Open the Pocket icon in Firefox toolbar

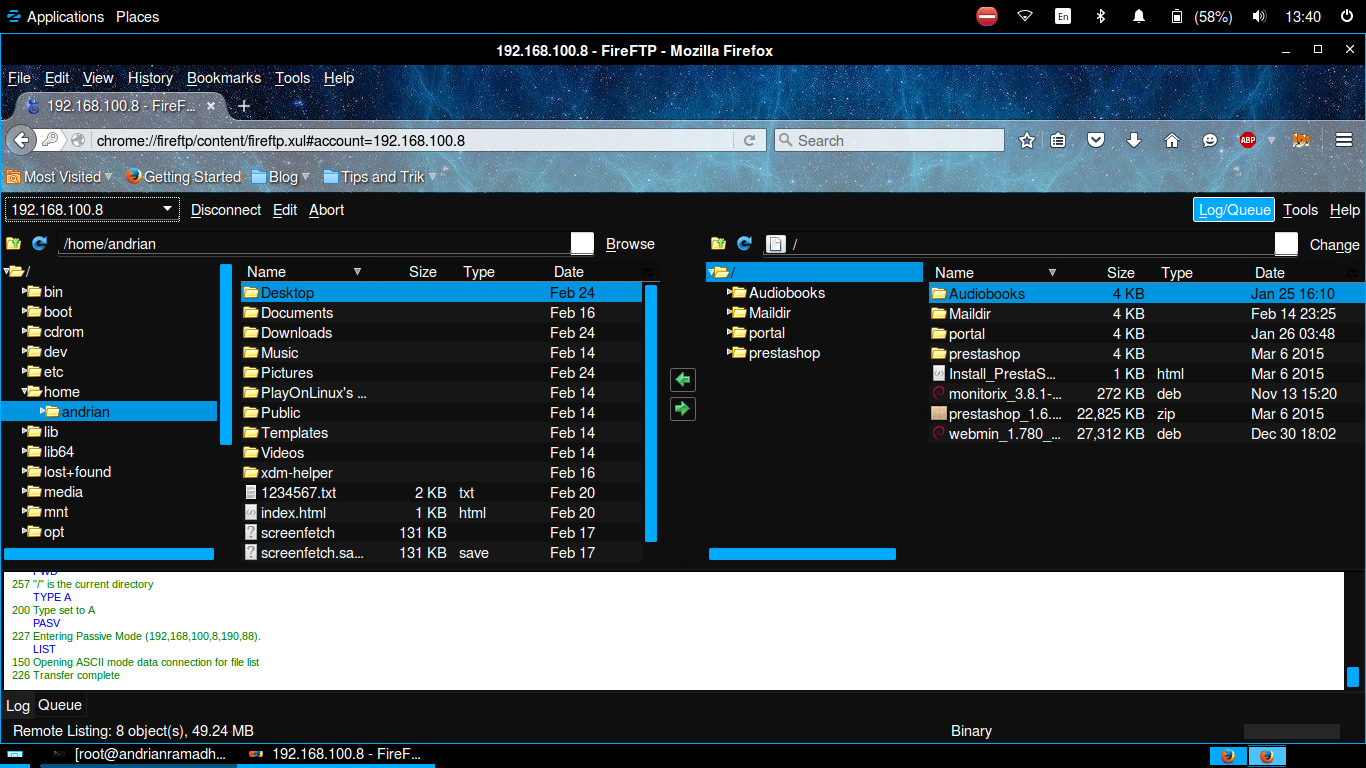click(1096, 141)
